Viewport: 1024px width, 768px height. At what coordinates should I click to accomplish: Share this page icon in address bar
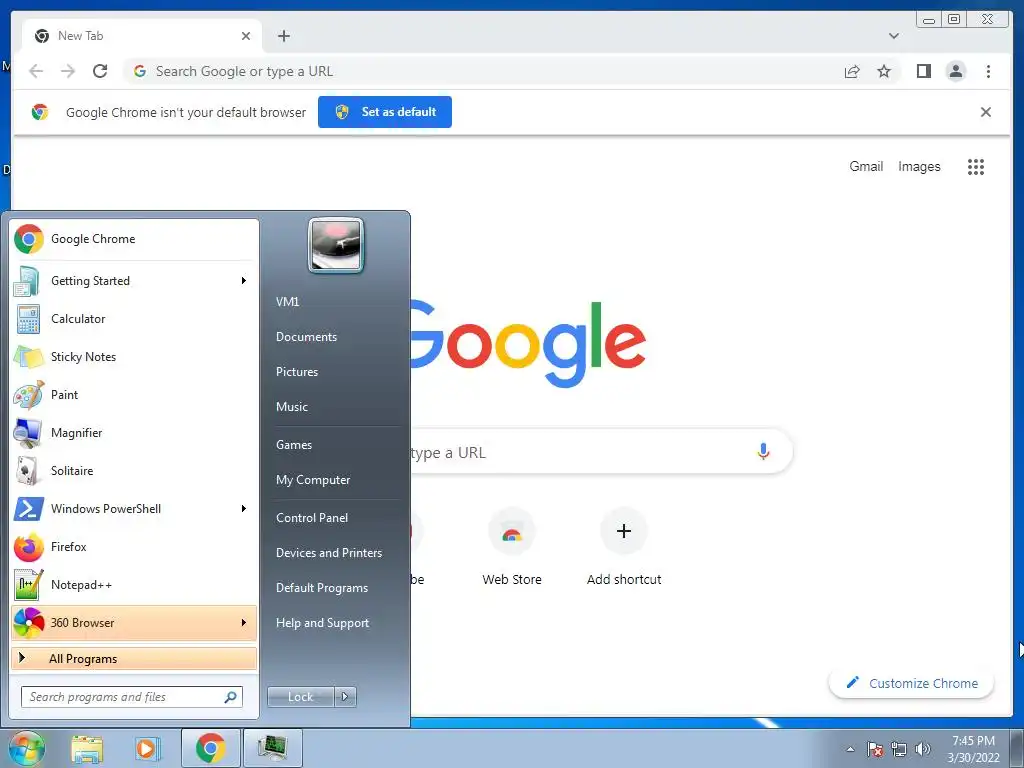tap(852, 71)
